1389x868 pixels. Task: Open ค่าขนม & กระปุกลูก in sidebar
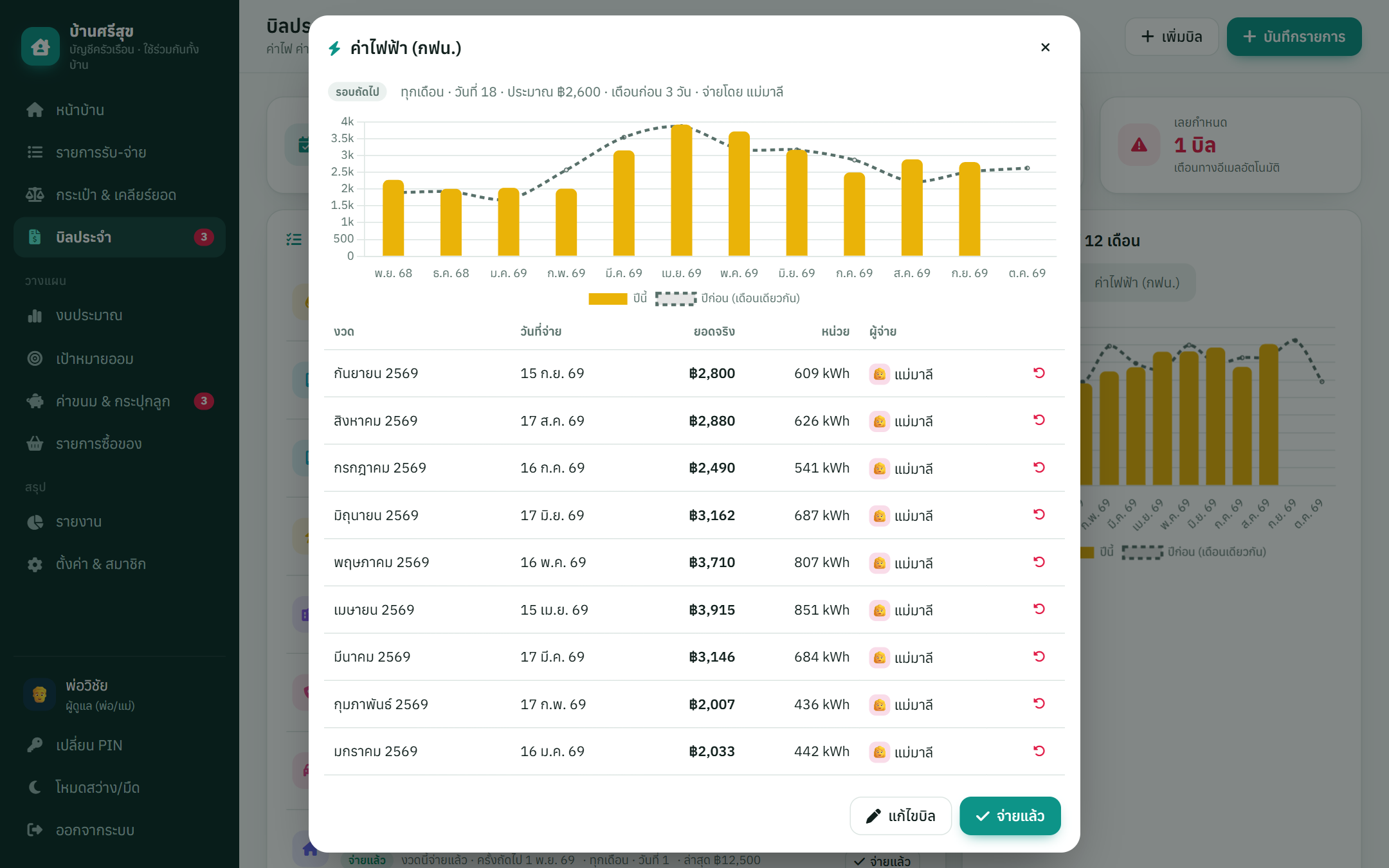pyautogui.click(x=120, y=401)
